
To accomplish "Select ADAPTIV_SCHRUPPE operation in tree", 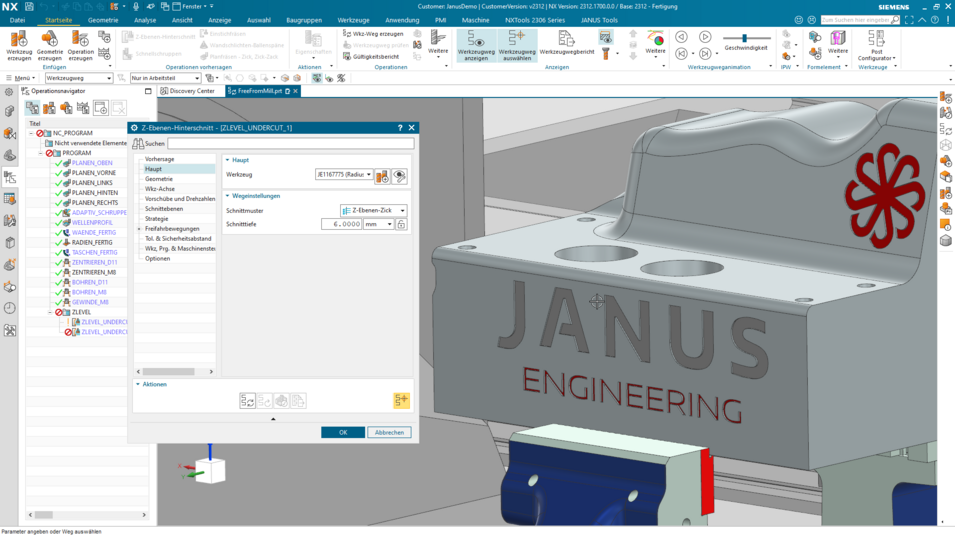I will 99,212.
